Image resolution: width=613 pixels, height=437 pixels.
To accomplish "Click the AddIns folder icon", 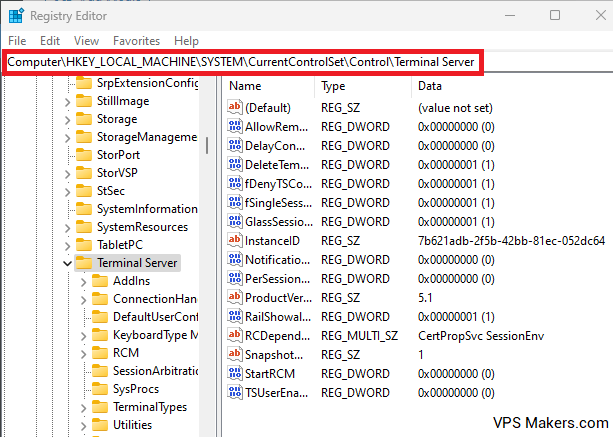I will tap(100, 281).
